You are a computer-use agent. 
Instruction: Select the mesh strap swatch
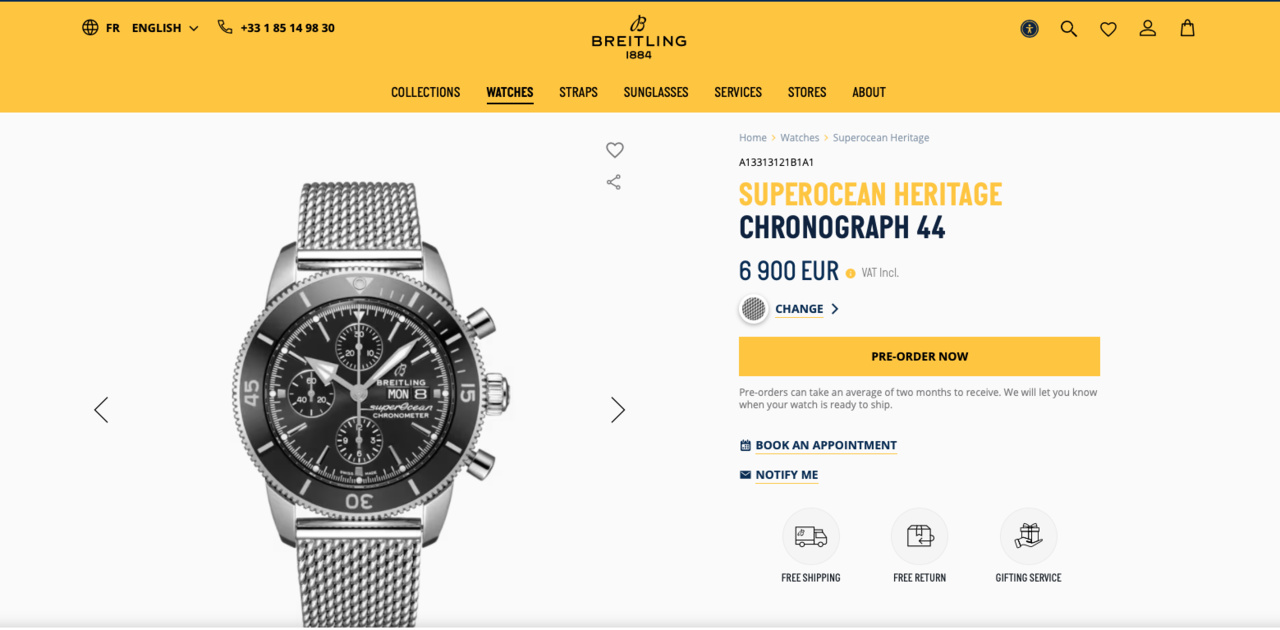(x=754, y=309)
